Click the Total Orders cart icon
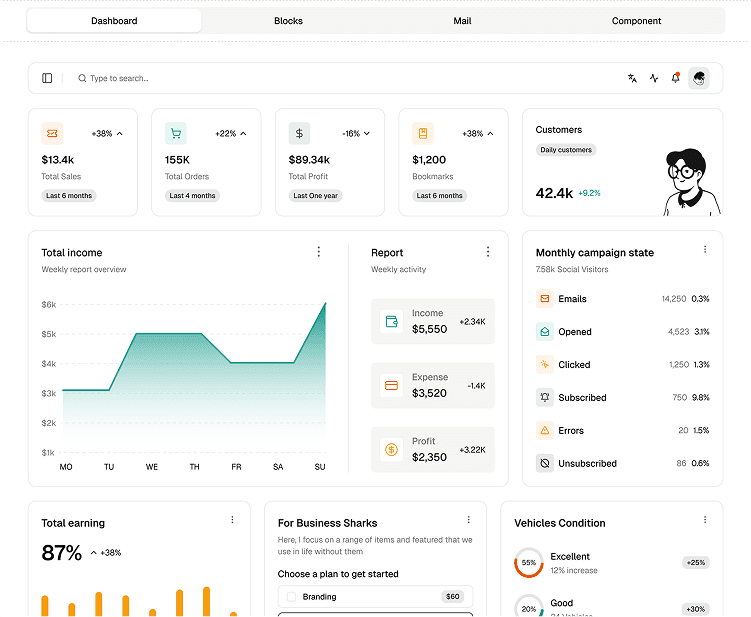This screenshot has height=617, width=751. tap(176, 133)
